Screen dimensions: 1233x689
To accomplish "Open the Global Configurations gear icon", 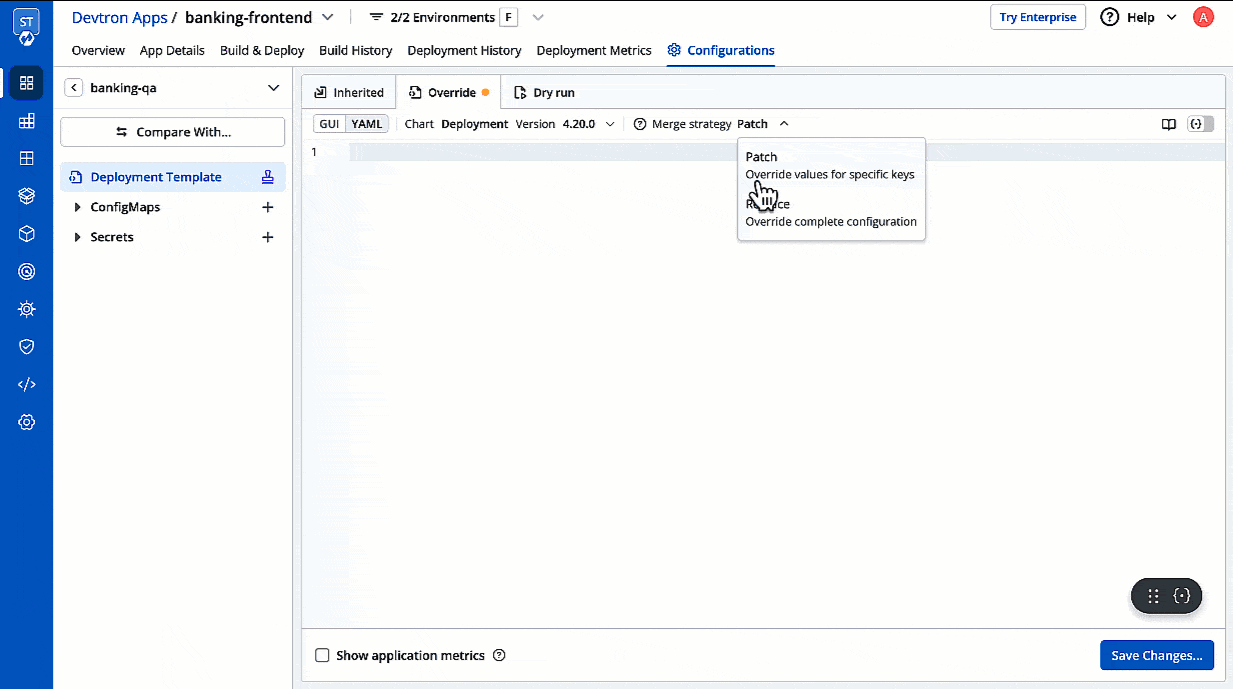I will (x=26, y=421).
